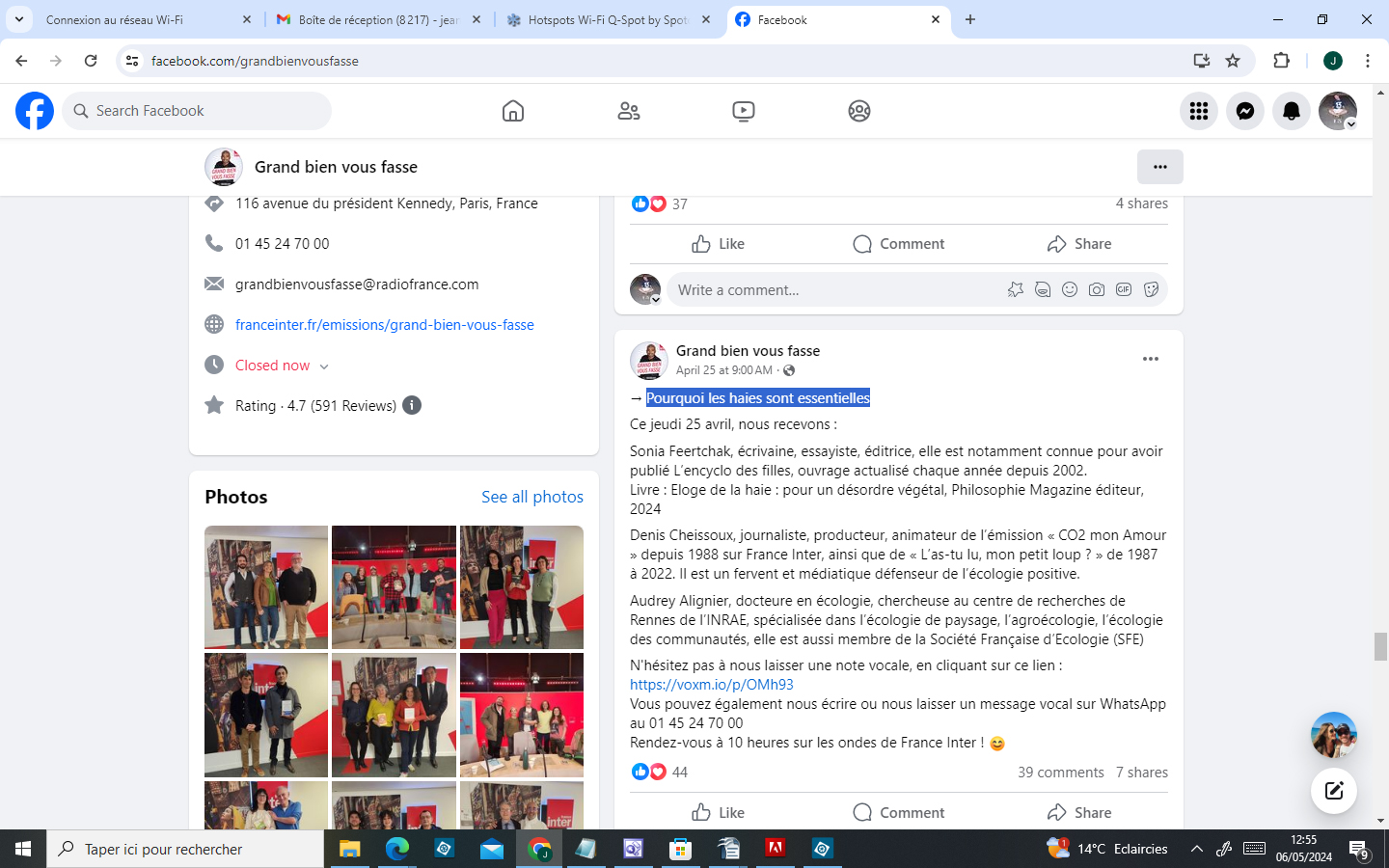This screenshot has width=1389, height=868.
Task: Click the address bar URL
Action: [x=255, y=61]
